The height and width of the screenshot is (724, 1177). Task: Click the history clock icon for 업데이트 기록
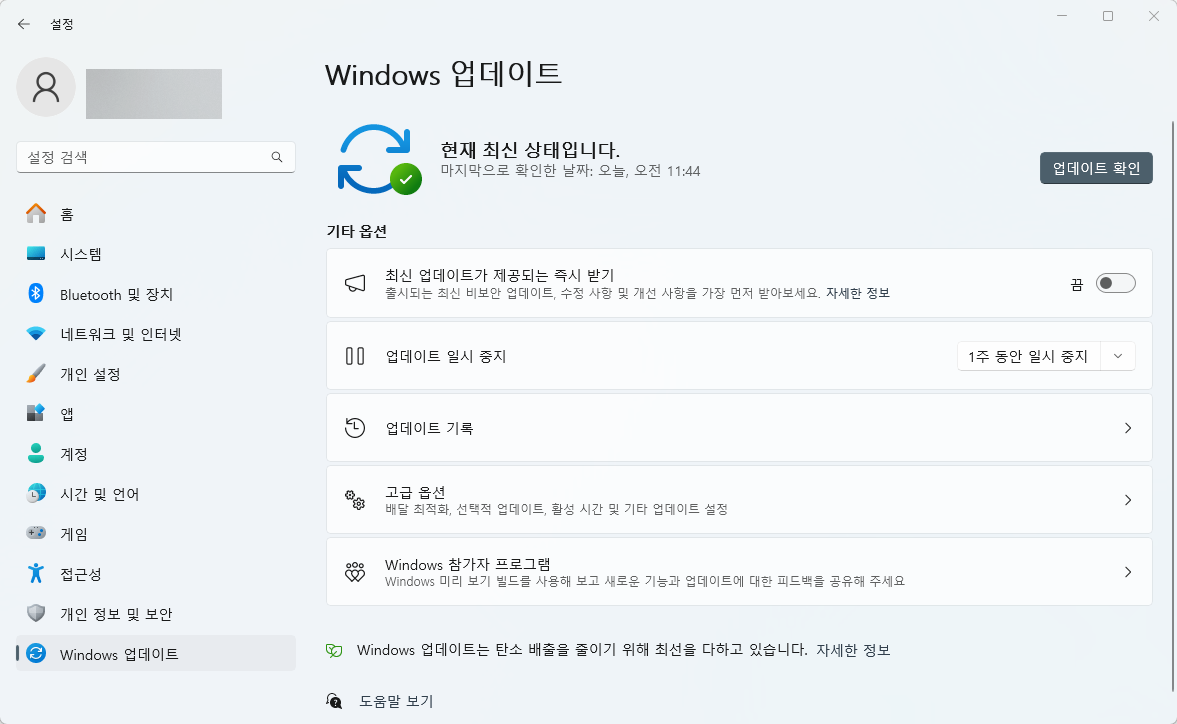point(355,428)
